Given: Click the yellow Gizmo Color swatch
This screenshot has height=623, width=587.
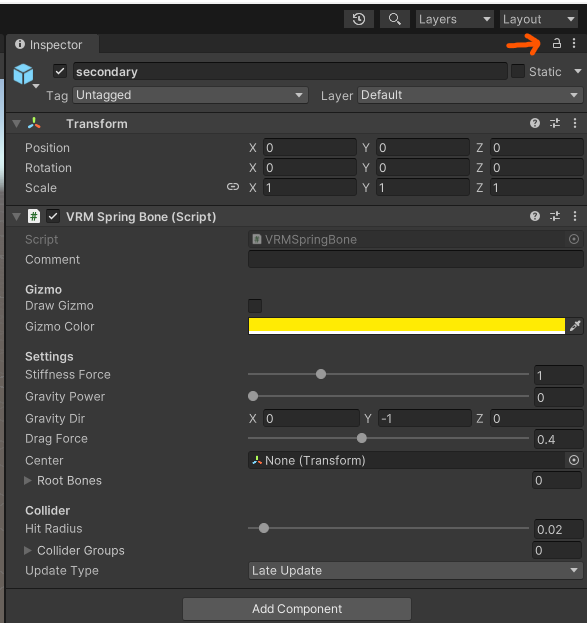Looking at the screenshot, I should 407,326.
